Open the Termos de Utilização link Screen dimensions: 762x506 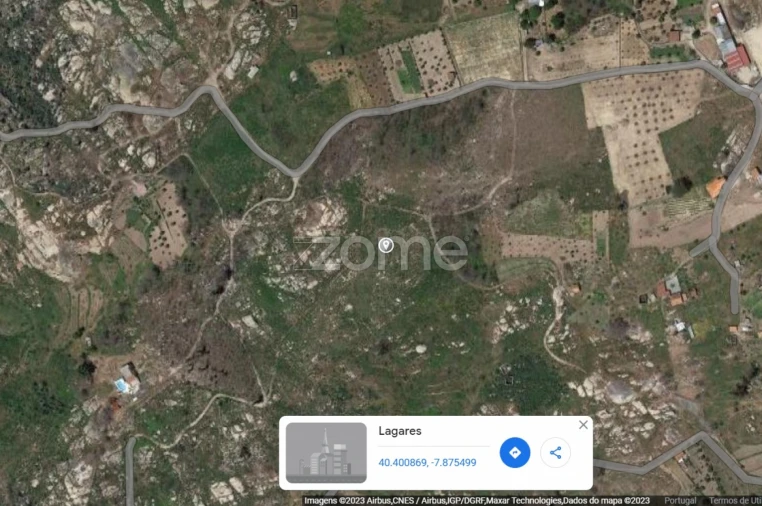(735, 501)
